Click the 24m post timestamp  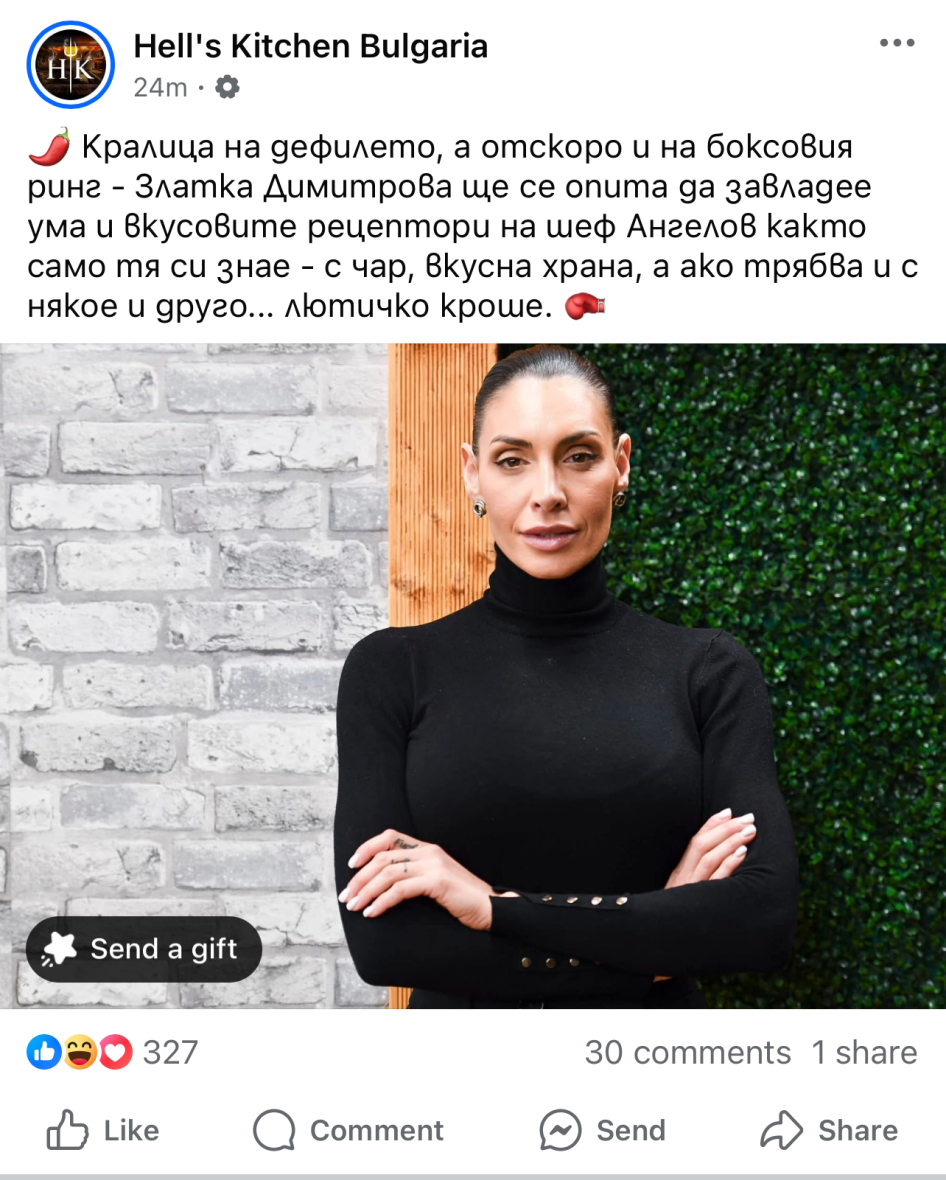pos(160,87)
